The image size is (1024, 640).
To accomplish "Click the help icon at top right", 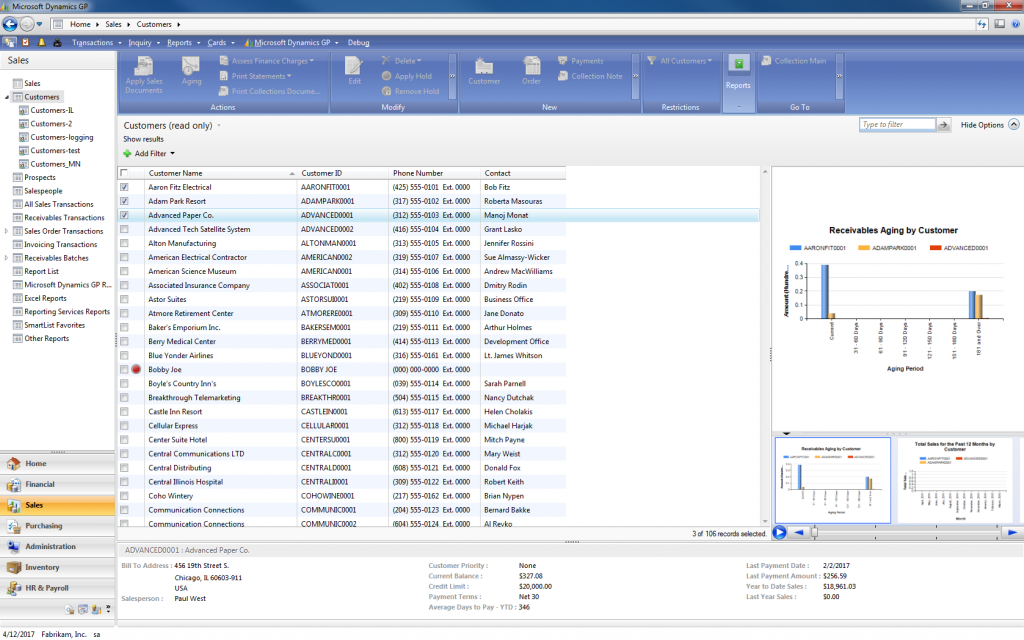I will tap(1016, 24).
